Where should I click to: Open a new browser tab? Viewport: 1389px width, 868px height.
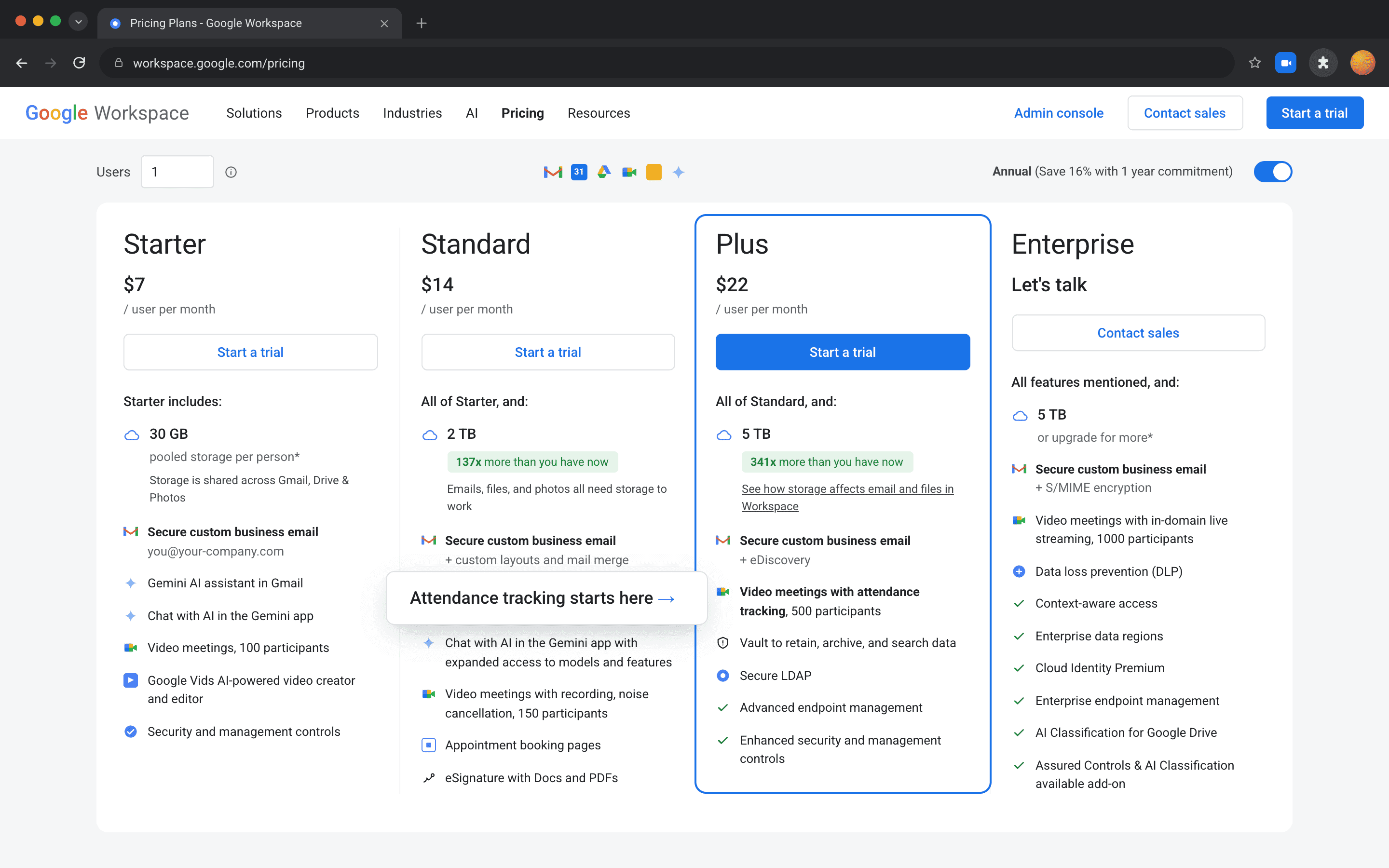click(422, 23)
